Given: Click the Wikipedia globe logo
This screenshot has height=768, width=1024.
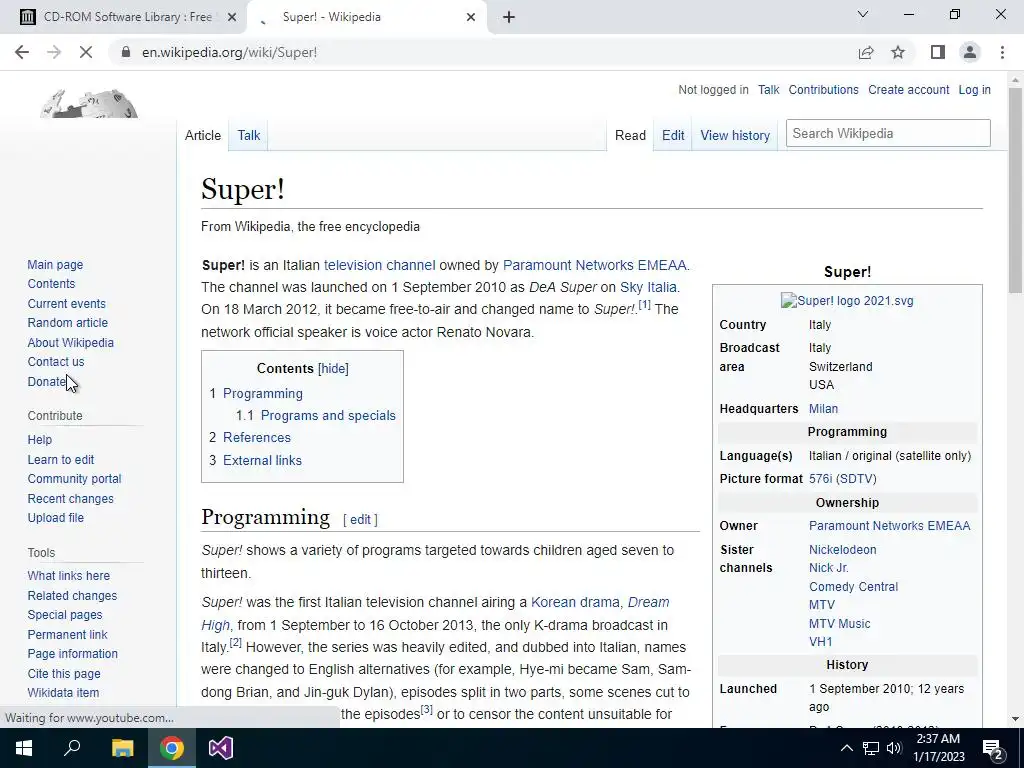Looking at the screenshot, I should click(x=89, y=103).
